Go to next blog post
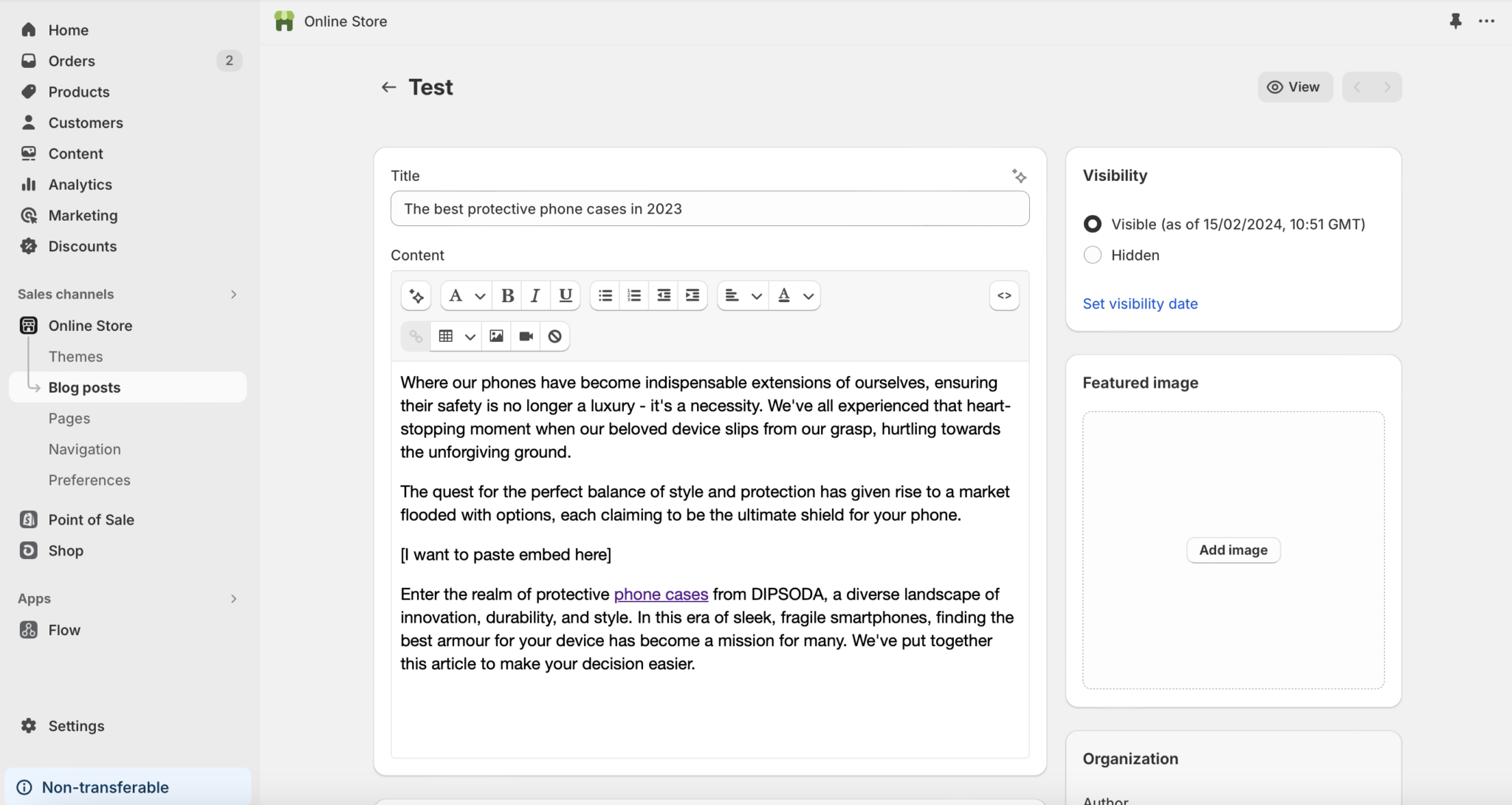Image resolution: width=1512 pixels, height=805 pixels. tap(1387, 87)
